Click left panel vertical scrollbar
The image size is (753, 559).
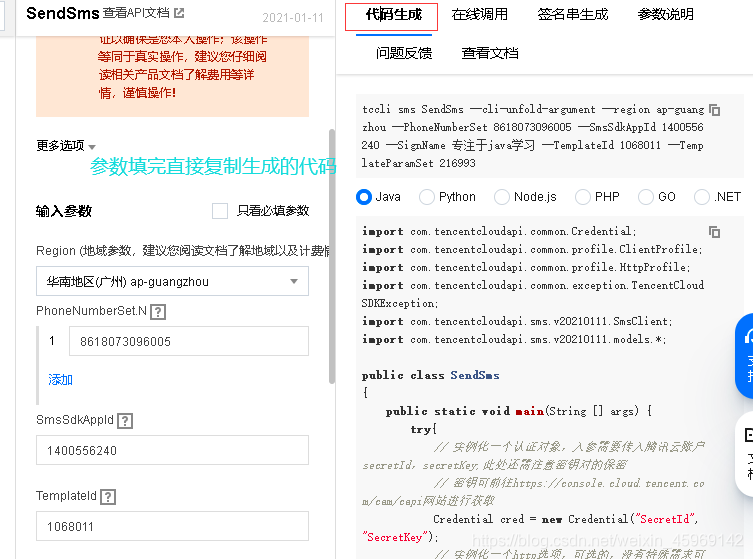[x=331, y=256]
